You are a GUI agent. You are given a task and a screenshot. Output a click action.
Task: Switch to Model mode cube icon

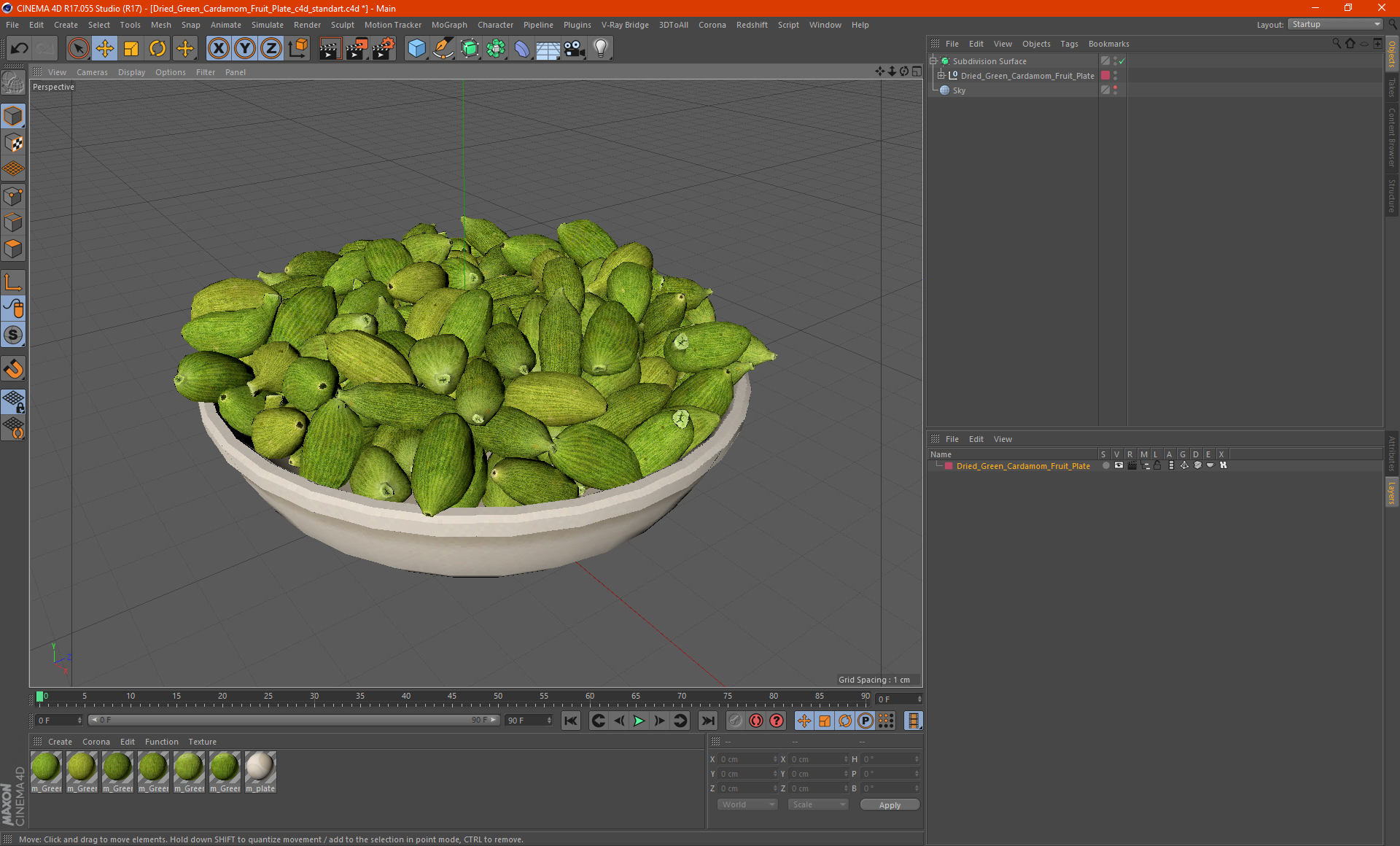tap(14, 116)
